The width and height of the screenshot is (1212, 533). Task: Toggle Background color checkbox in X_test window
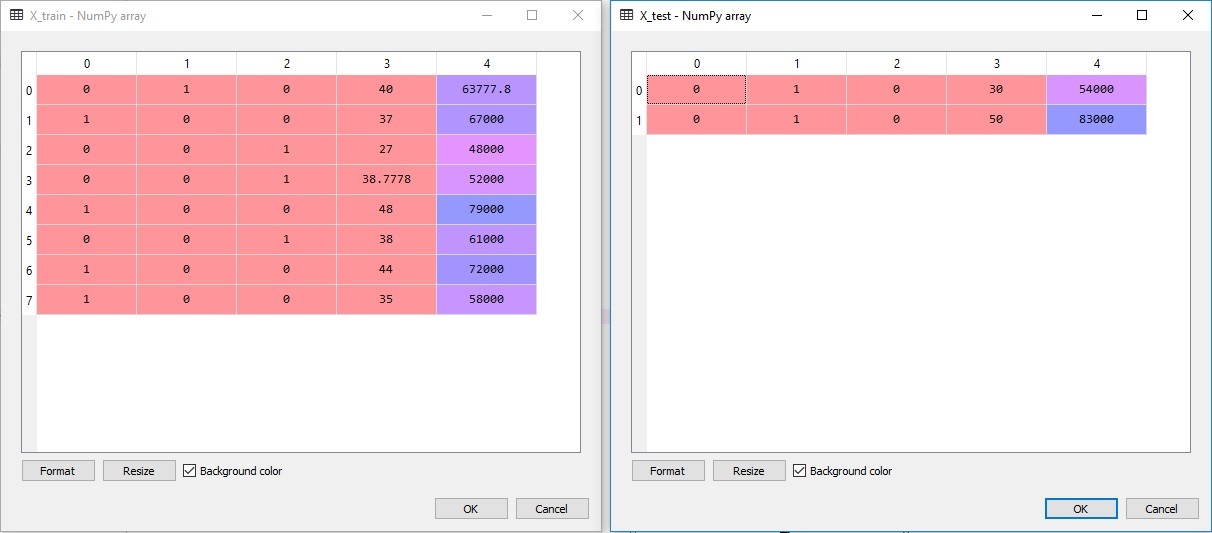coord(800,471)
